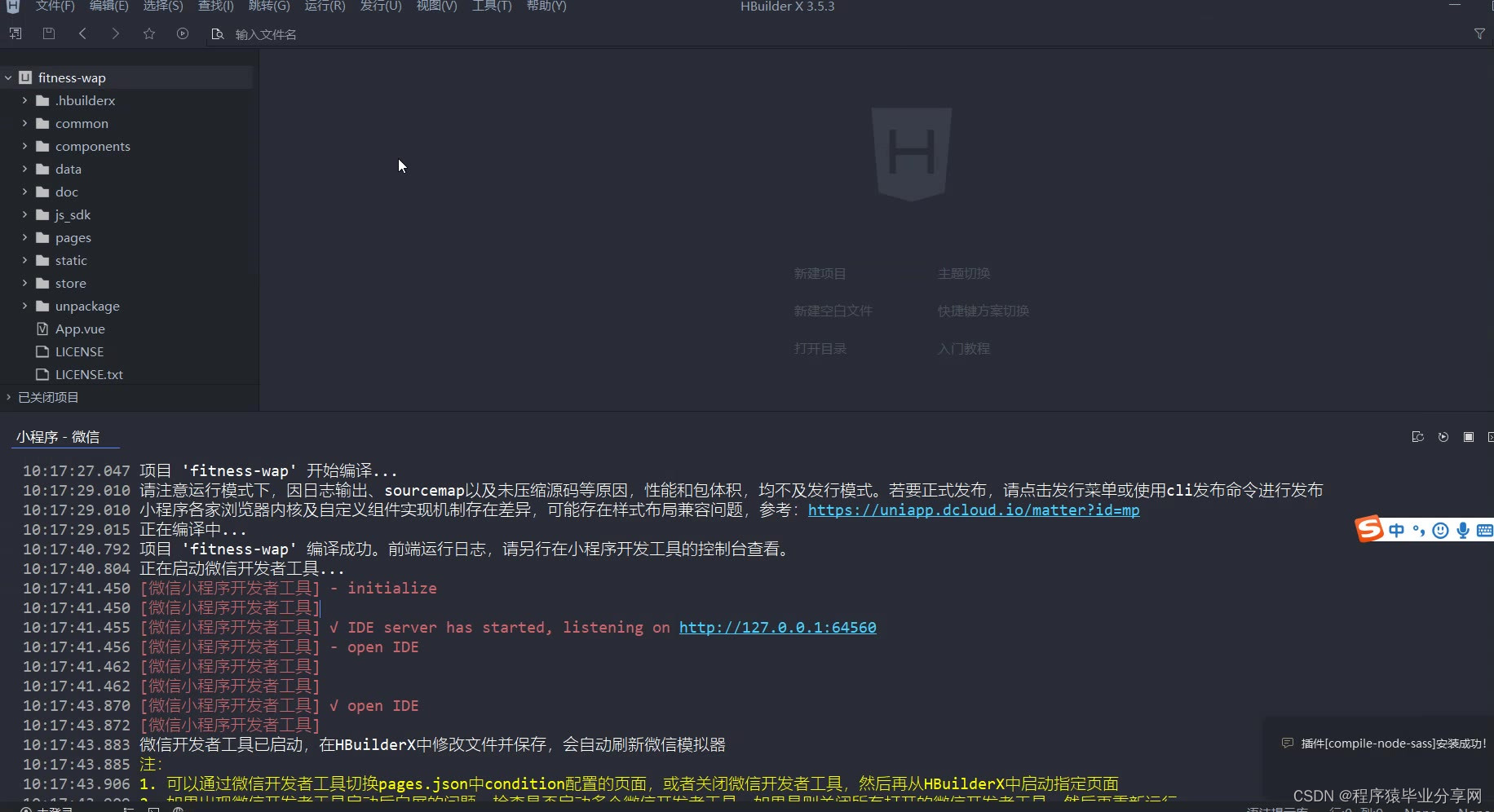
Task: Open the LICENSE.txt file
Action: tap(89, 374)
